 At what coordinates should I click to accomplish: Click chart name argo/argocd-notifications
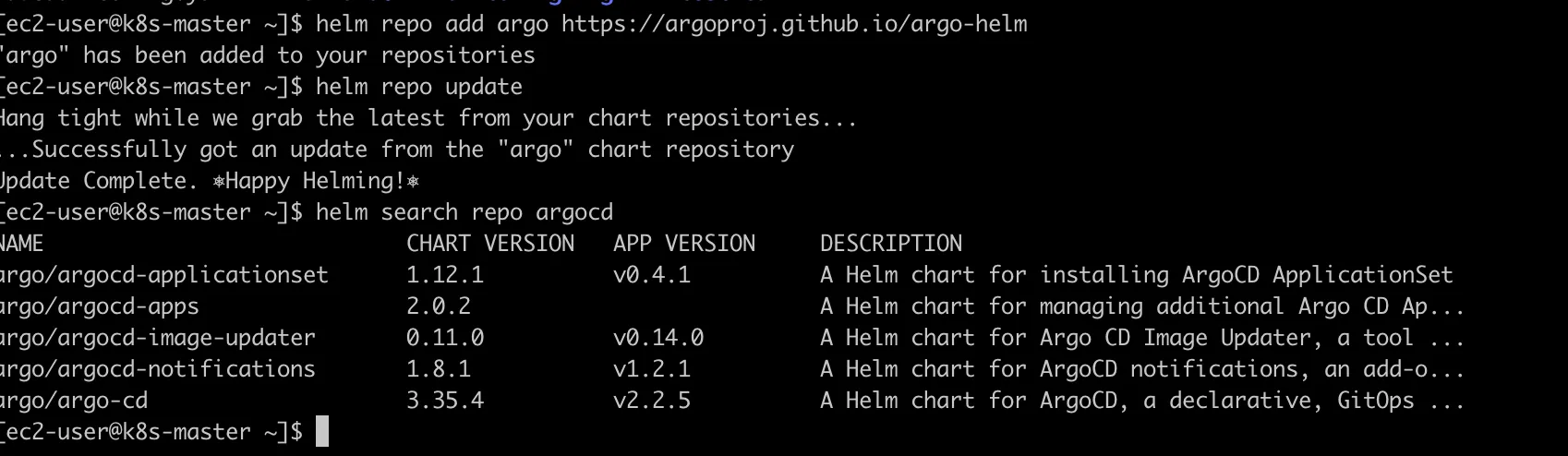(x=158, y=369)
